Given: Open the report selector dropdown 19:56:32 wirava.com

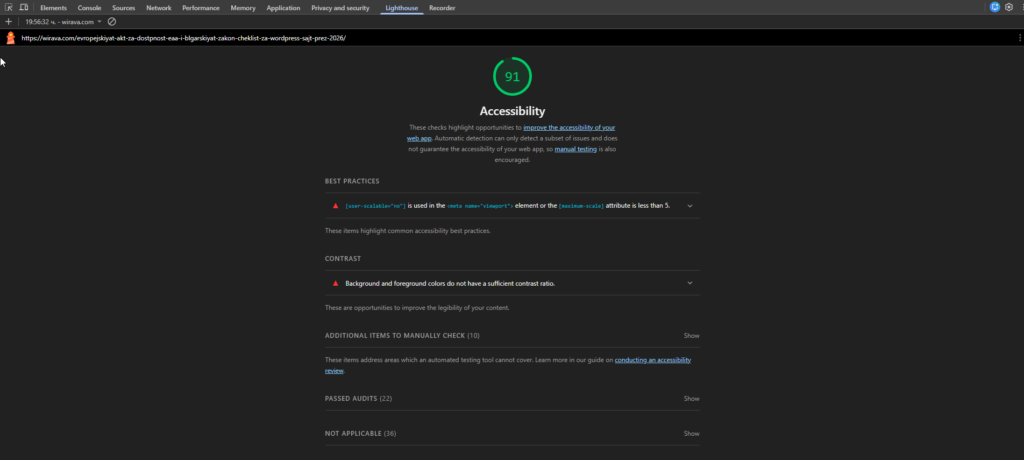Looking at the screenshot, I should coord(63,22).
